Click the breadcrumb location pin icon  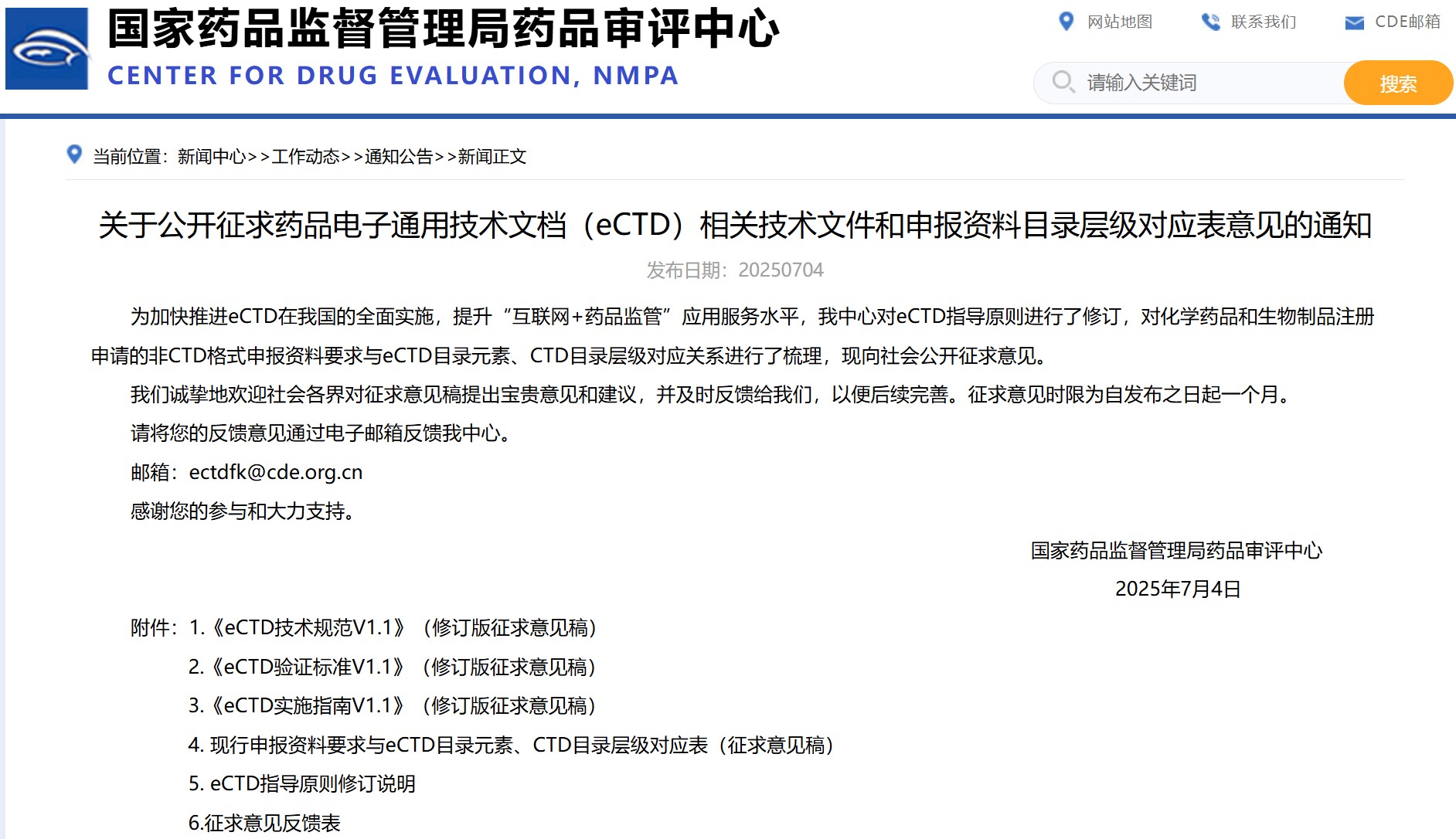pos(74,155)
